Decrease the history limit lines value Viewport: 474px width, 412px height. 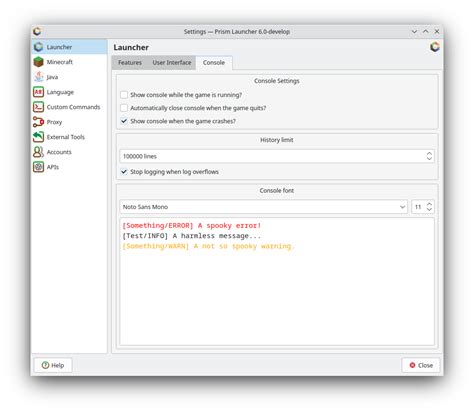[x=429, y=159]
